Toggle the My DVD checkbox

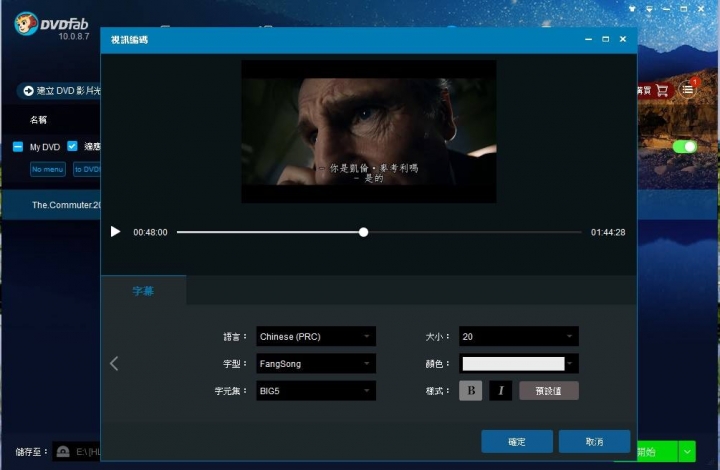point(18,147)
